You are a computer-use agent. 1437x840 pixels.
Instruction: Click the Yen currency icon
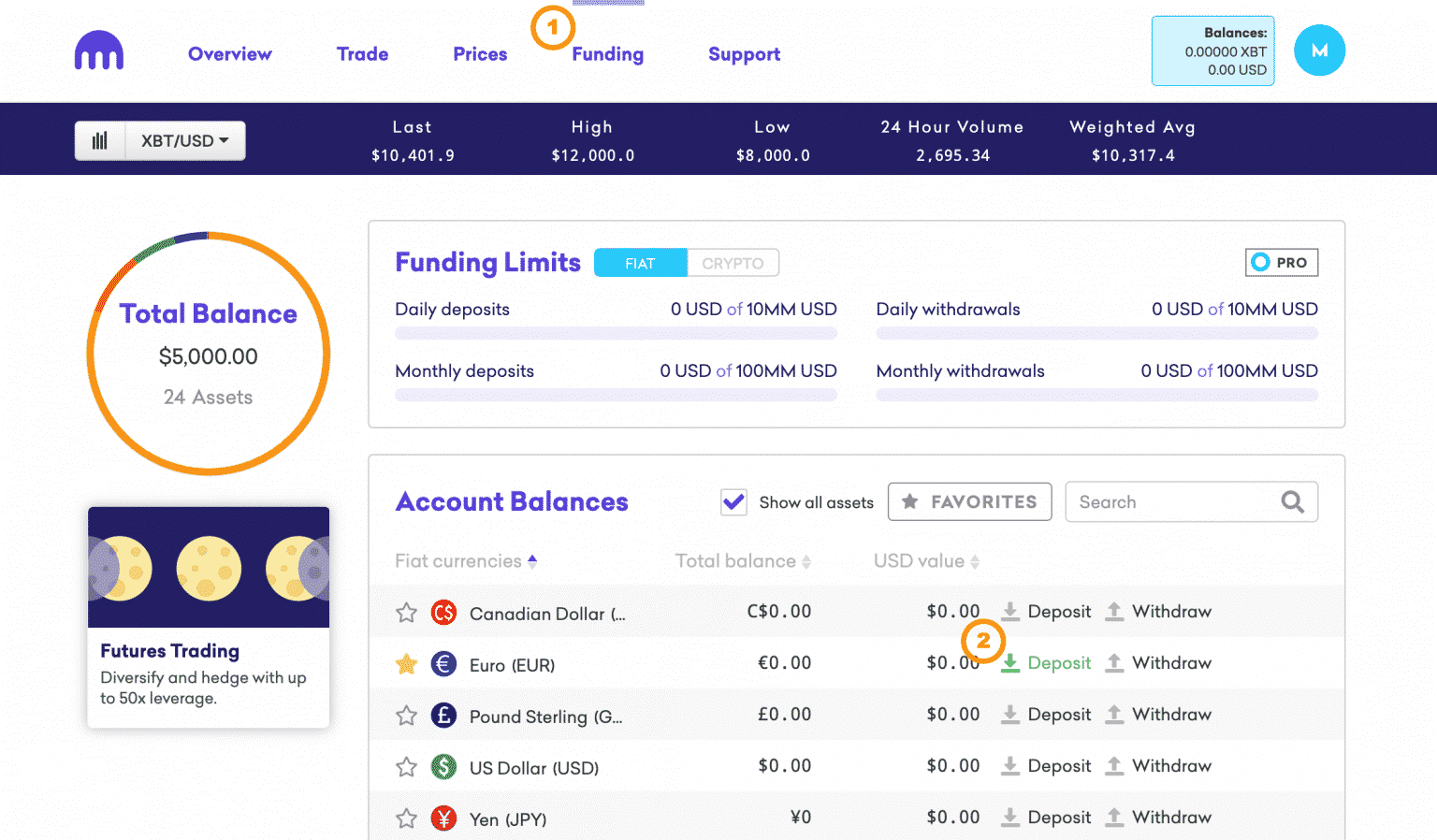(443, 818)
